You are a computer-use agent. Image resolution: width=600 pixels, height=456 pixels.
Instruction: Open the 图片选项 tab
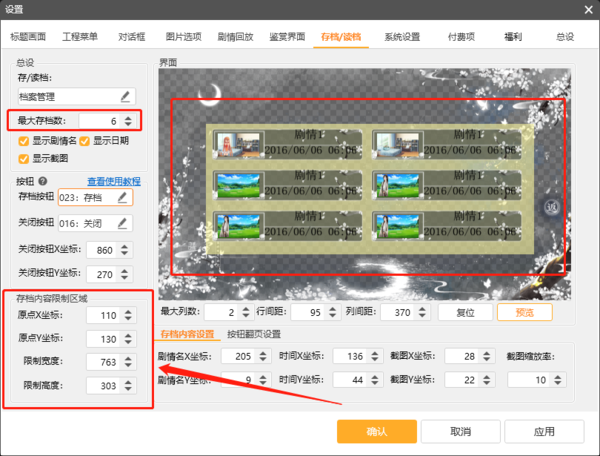pyautogui.click(x=180, y=37)
